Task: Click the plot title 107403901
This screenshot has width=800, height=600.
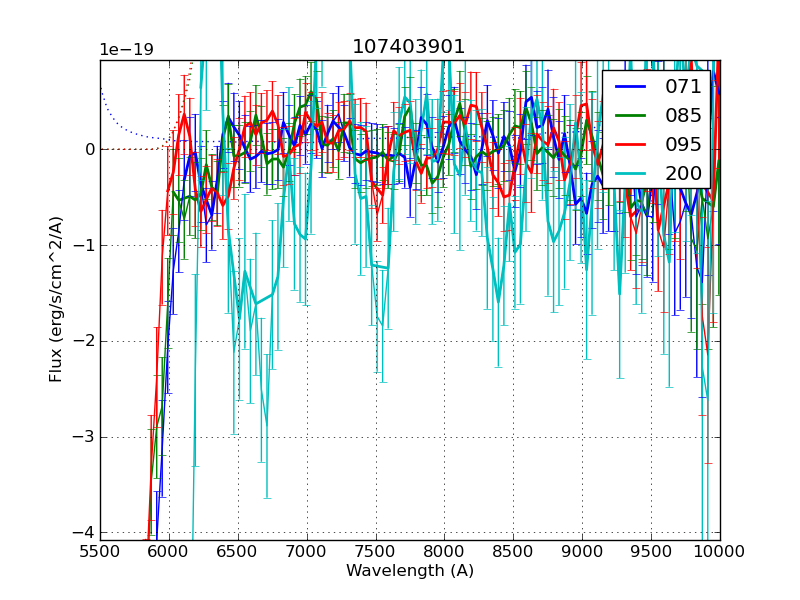Action: 409,47
